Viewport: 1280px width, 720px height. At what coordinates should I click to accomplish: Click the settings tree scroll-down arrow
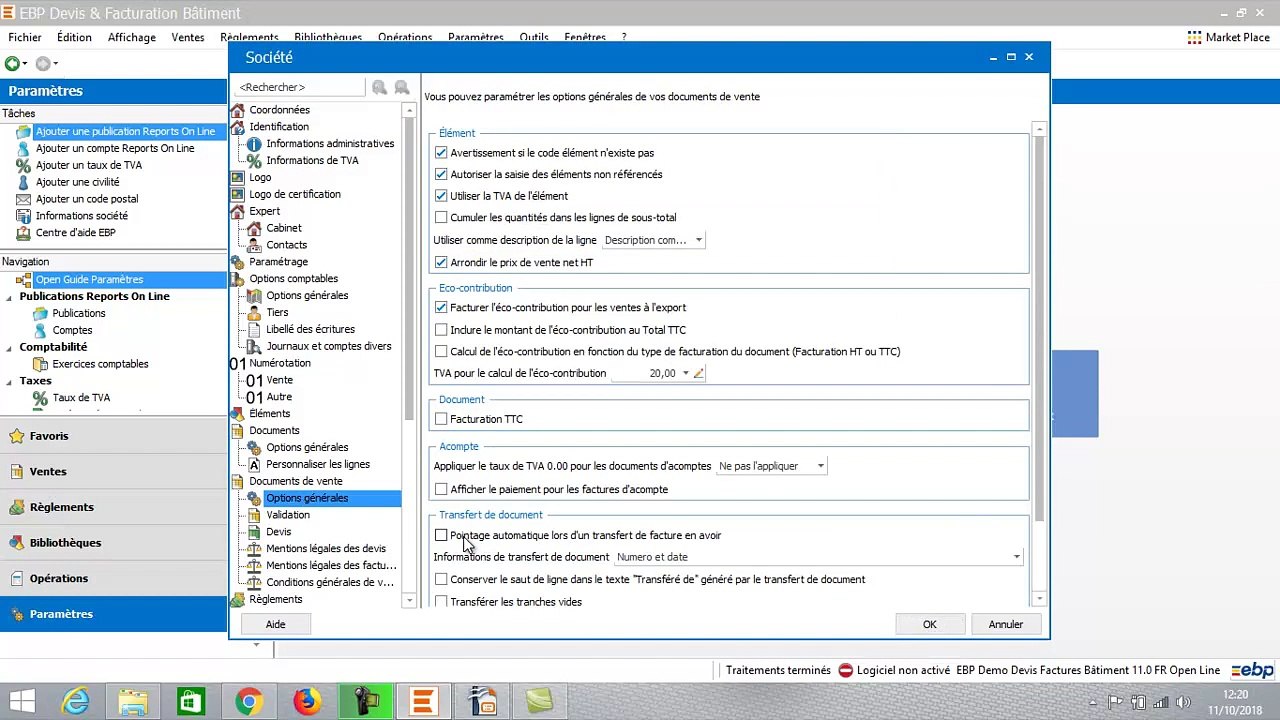[x=408, y=600]
